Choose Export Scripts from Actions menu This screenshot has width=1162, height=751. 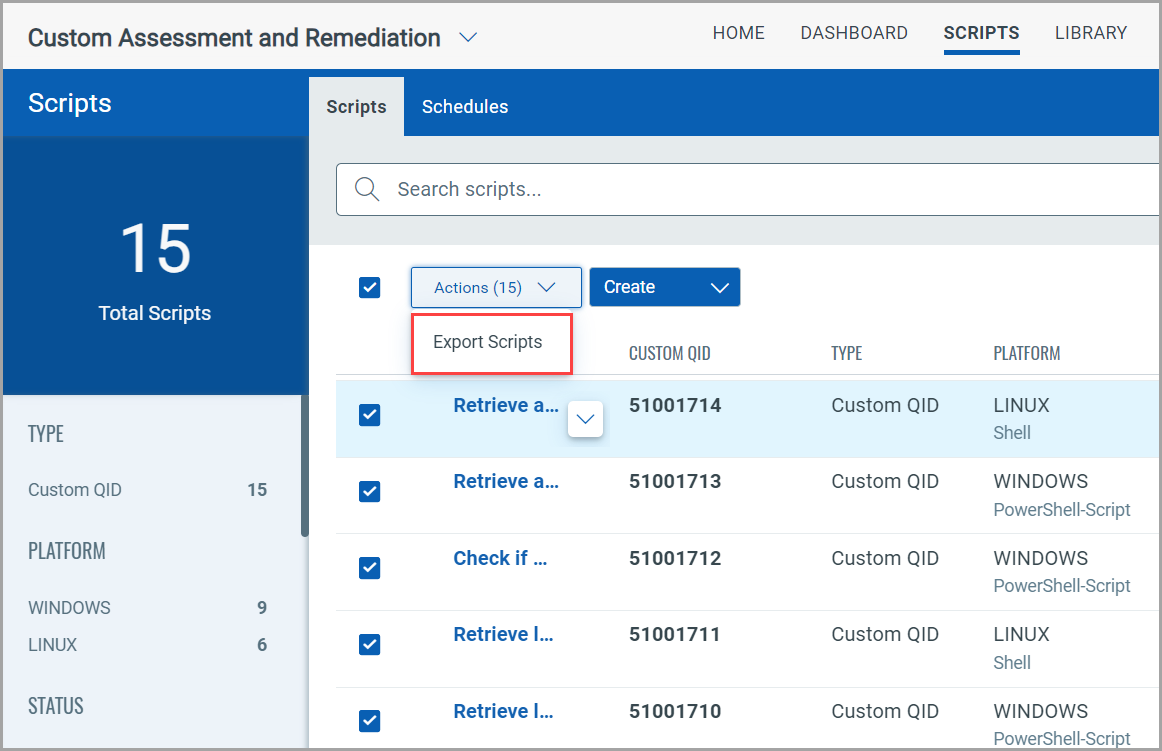point(488,342)
